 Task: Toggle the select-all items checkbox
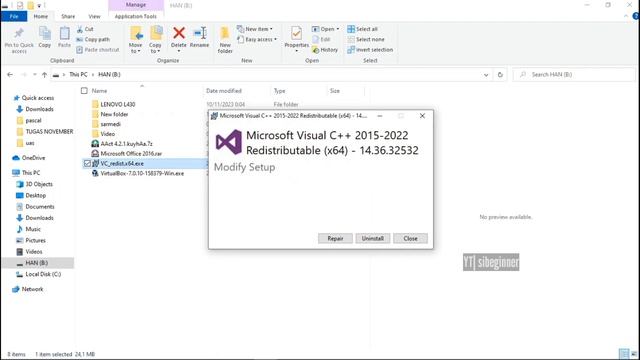click(84, 91)
